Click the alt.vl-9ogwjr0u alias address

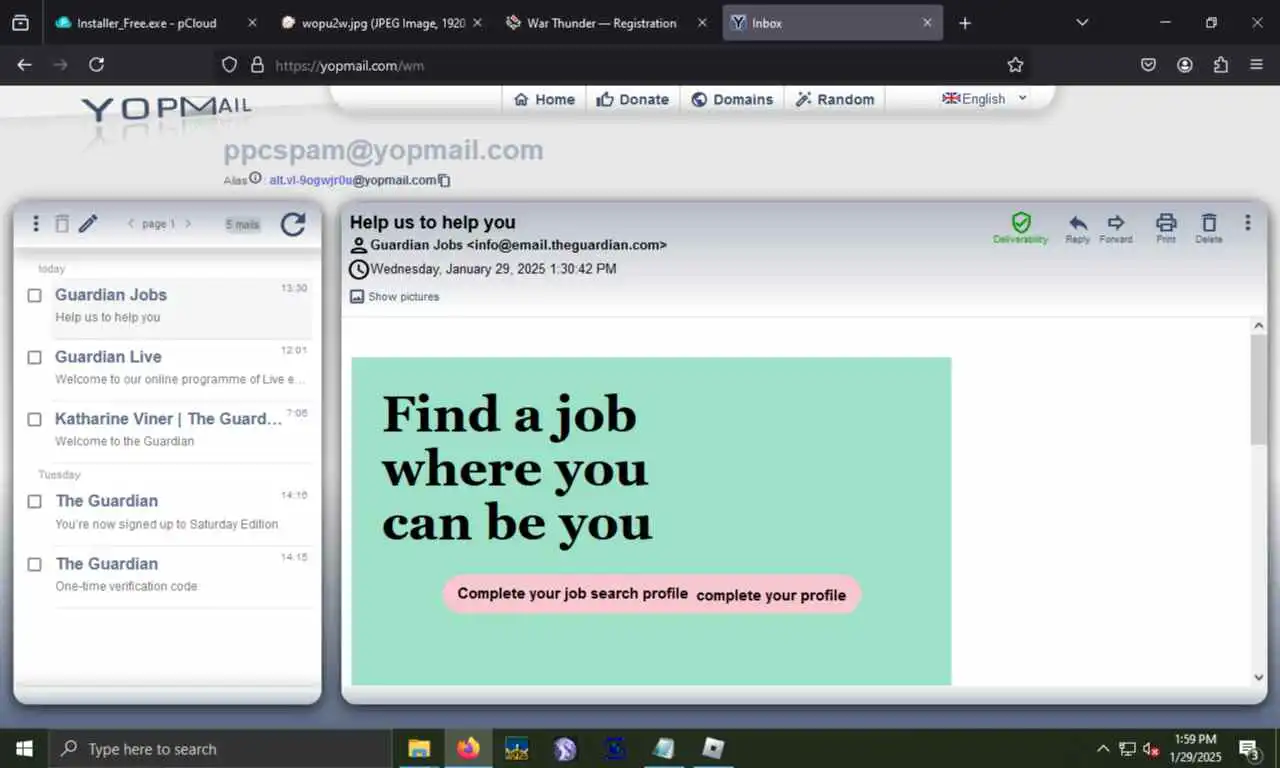353,181
